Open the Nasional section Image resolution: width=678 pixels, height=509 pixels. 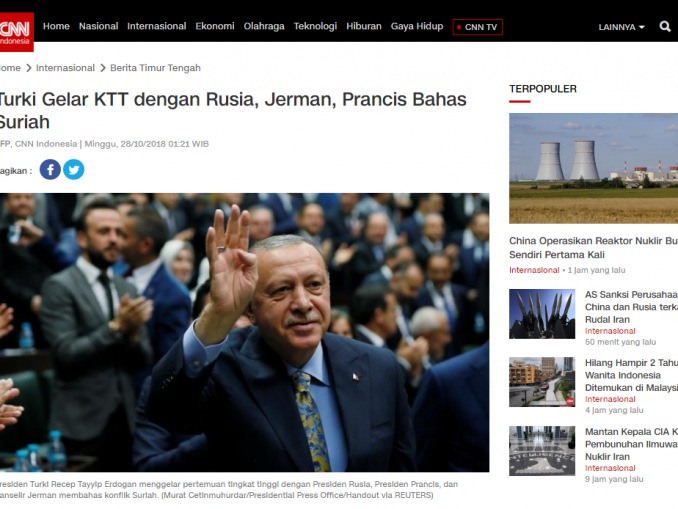[99, 26]
